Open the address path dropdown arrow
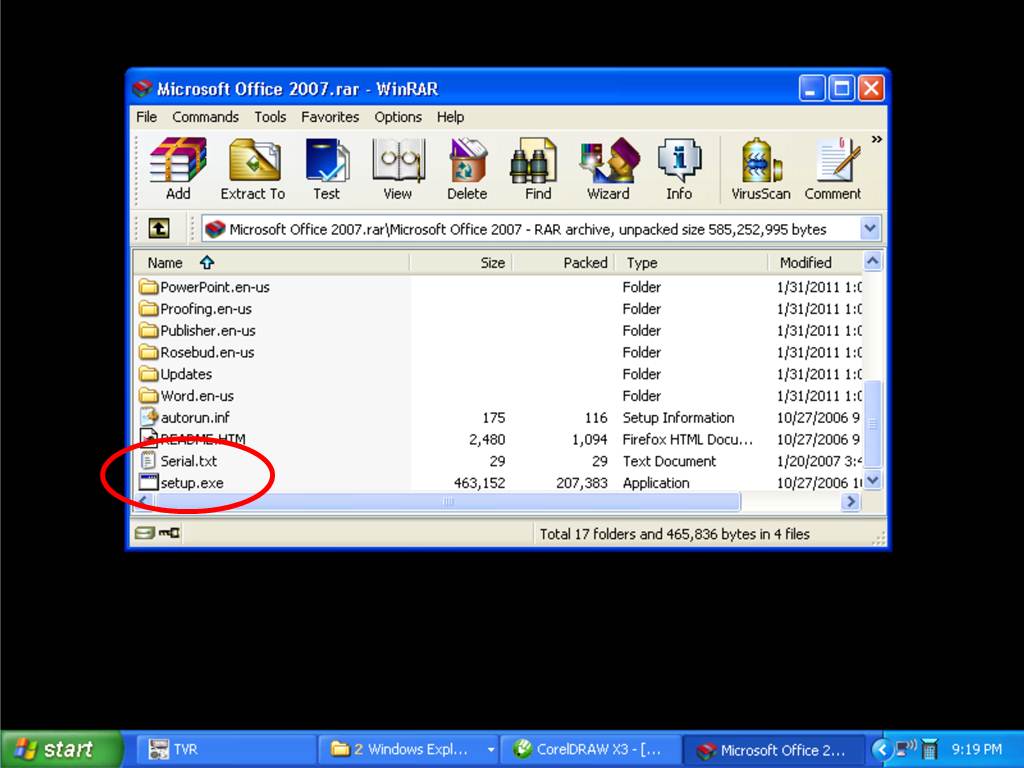 point(870,228)
